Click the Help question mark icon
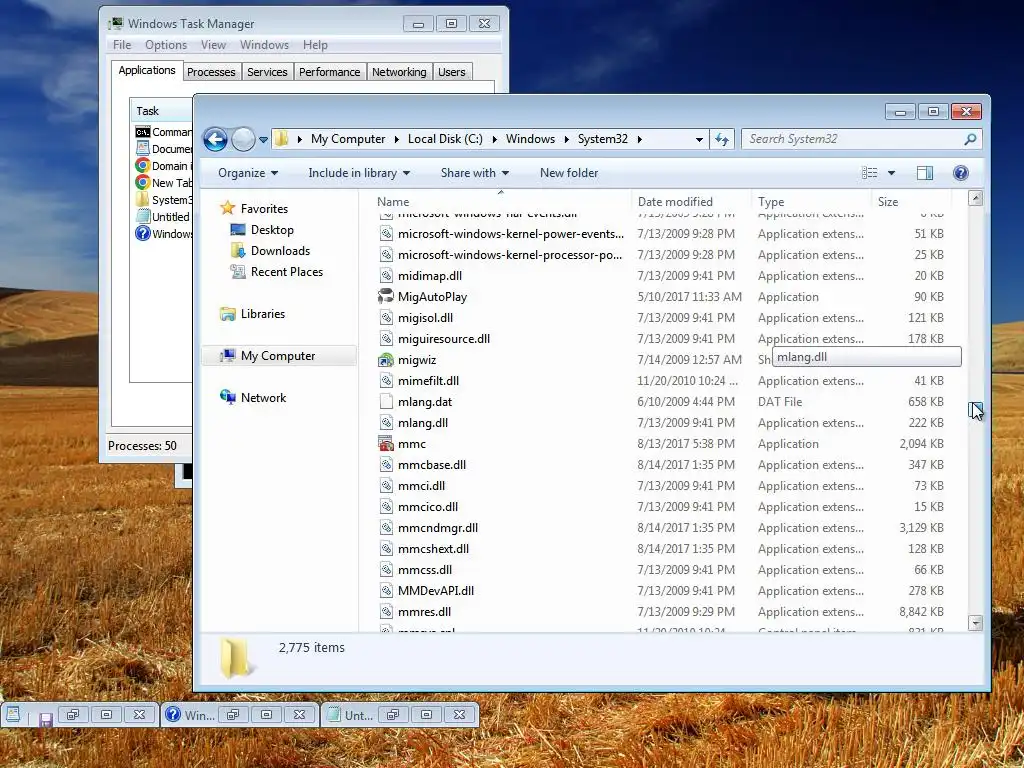This screenshot has width=1024, height=768. pyautogui.click(x=960, y=173)
